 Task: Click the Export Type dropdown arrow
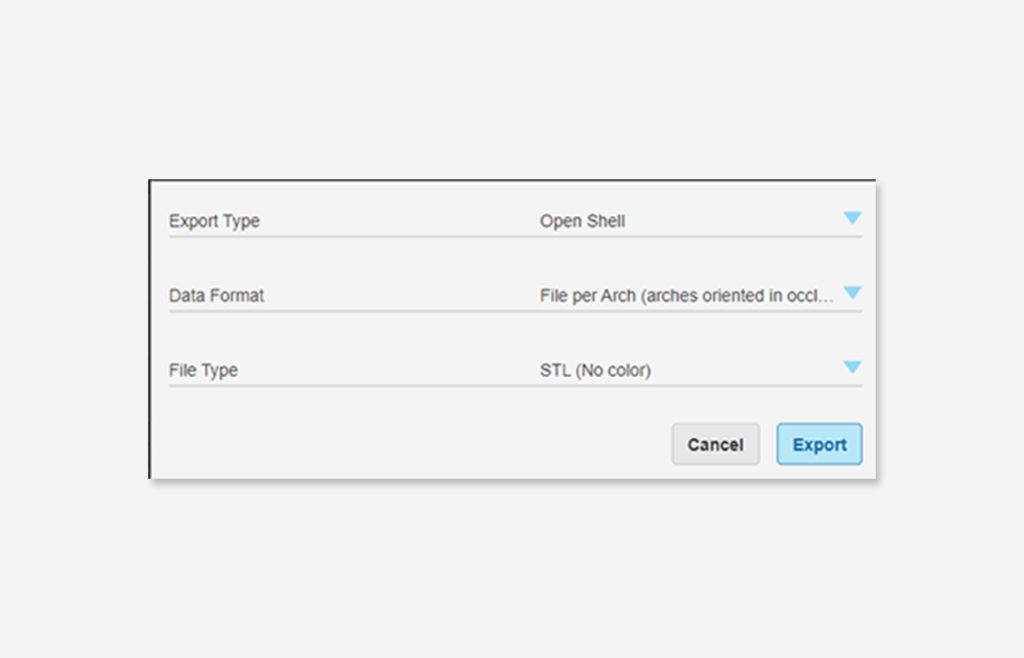coord(852,218)
